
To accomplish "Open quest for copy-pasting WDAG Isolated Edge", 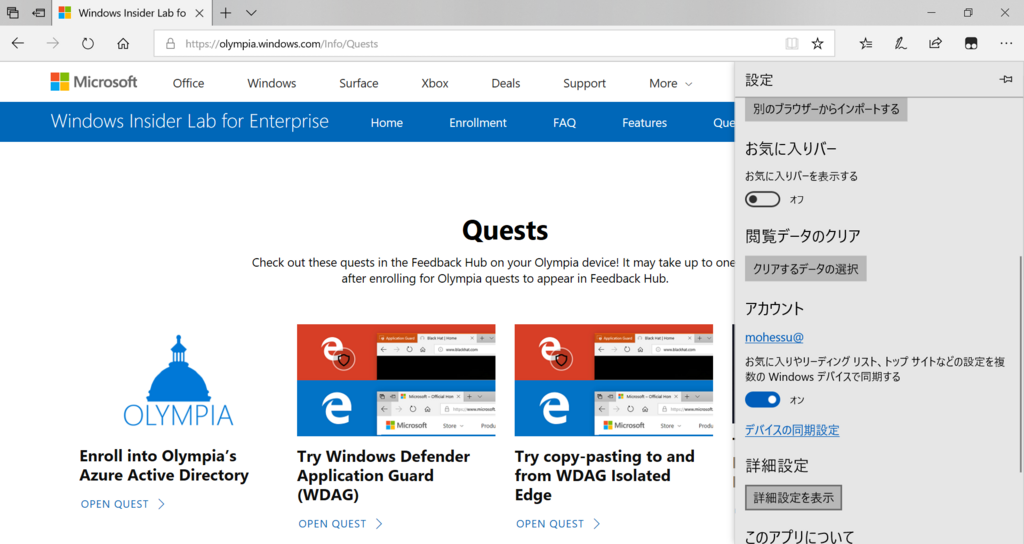I will point(558,524).
